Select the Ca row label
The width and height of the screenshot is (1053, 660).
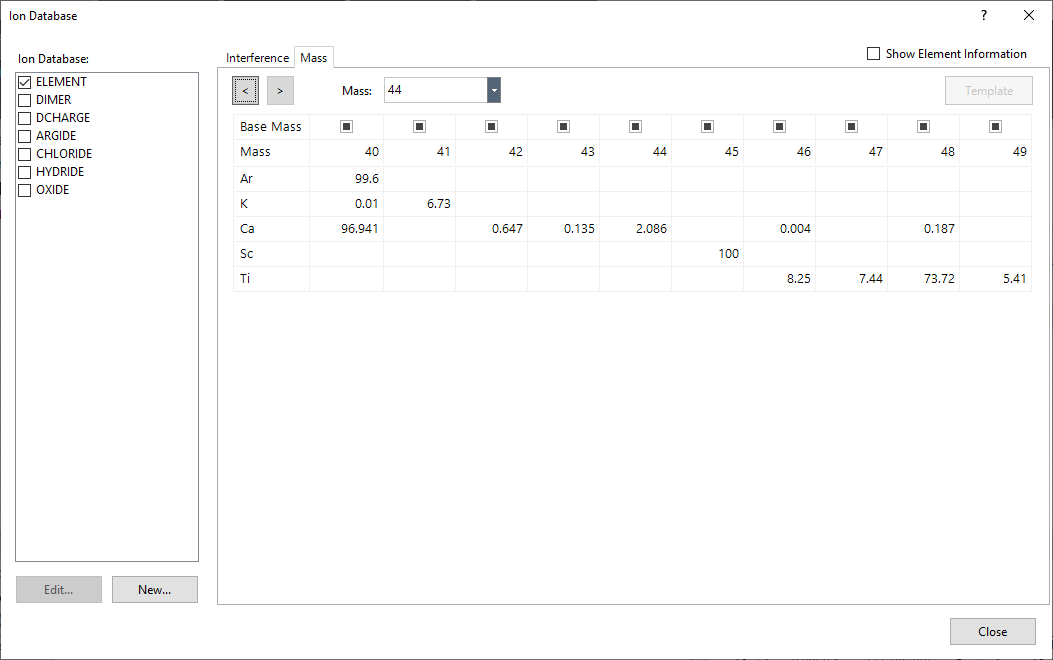(271, 229)
